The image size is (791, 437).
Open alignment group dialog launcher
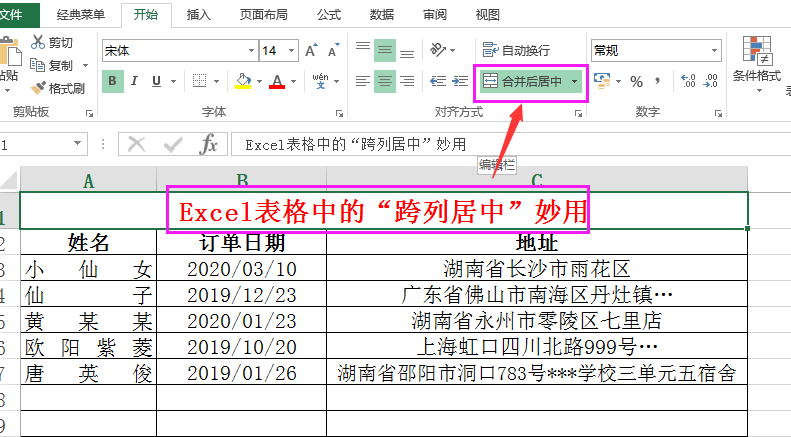pos(578,114)
